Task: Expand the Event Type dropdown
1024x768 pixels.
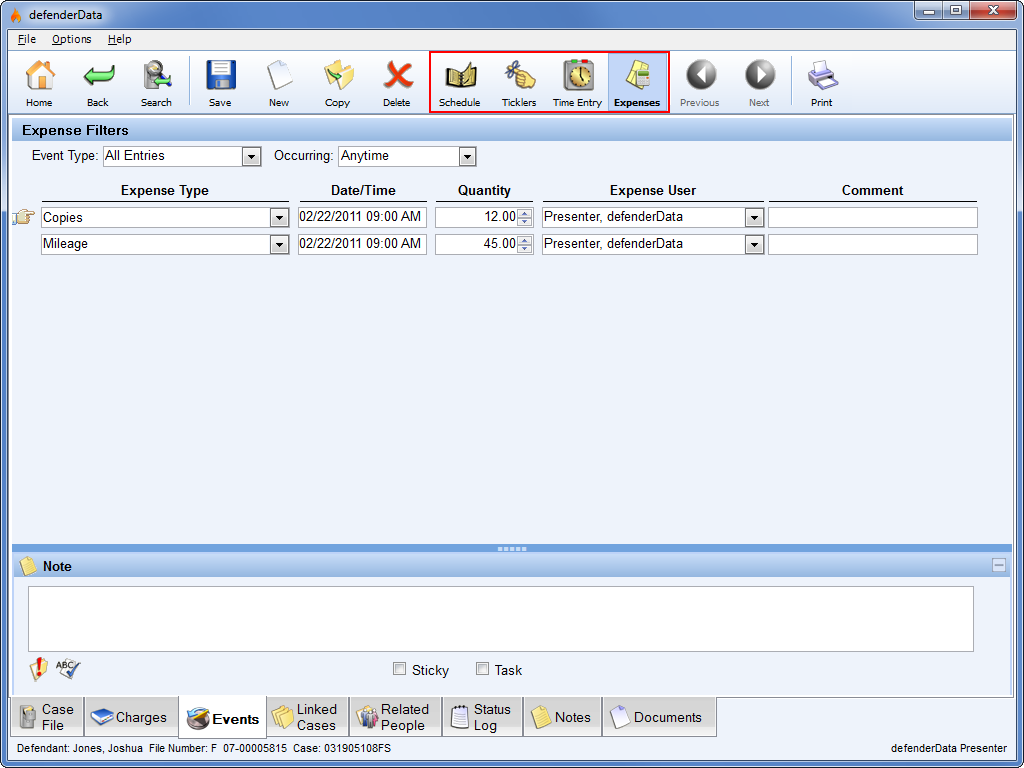Action: coord(251,157)
